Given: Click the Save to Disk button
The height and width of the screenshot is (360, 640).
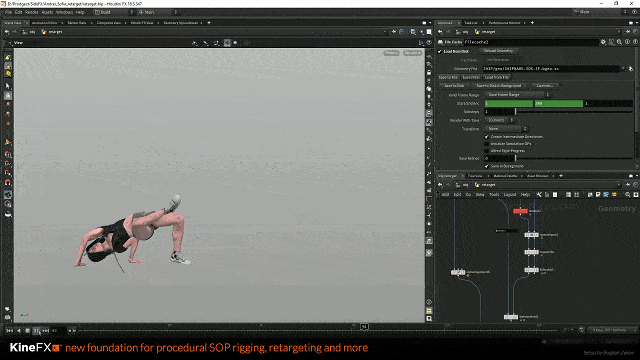Looking at the screenshot, I should click(x=454, y=86).
